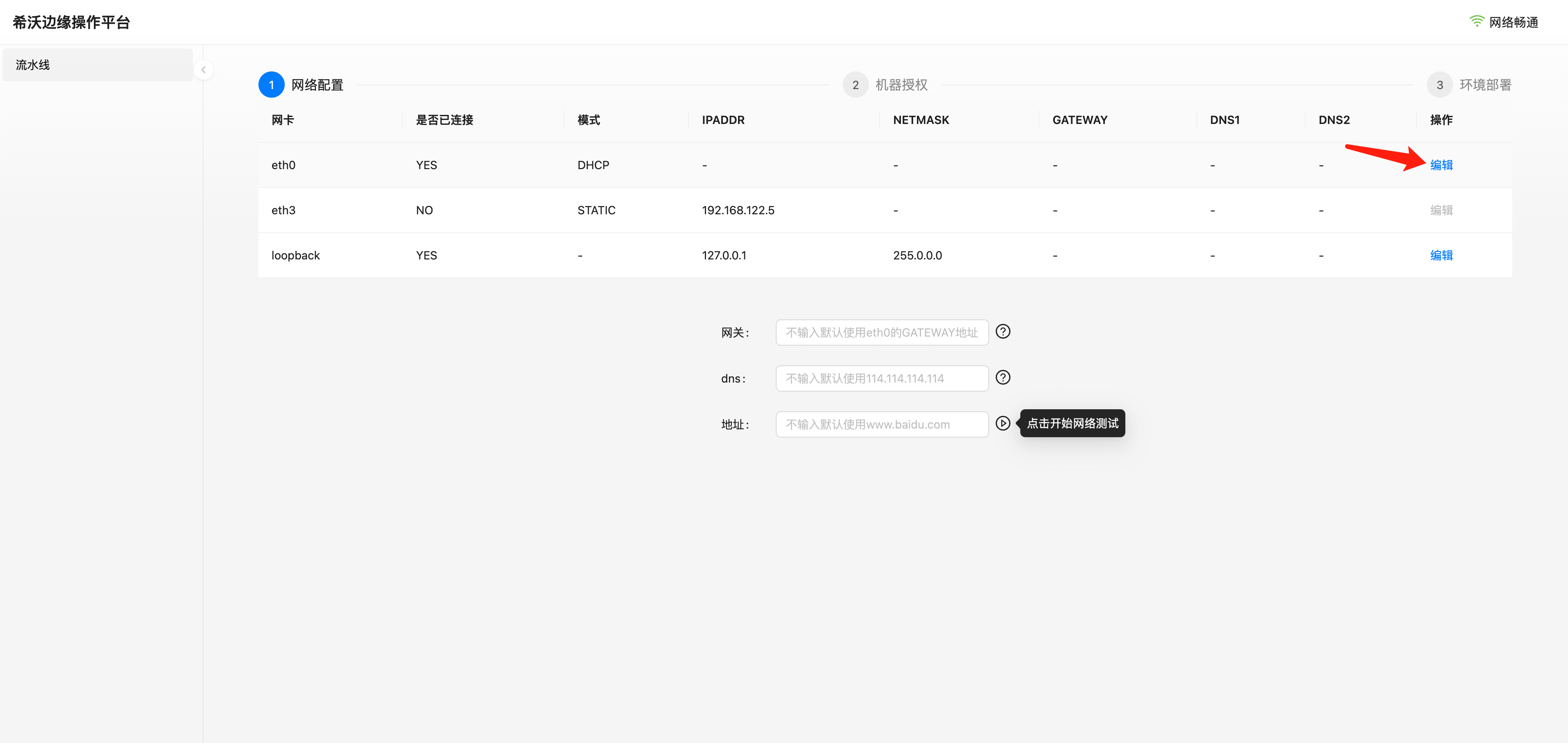Click the 127.0.0.1 IP address cell
1568x743 pixels.
pyautogui.click(x=724, y=255)
